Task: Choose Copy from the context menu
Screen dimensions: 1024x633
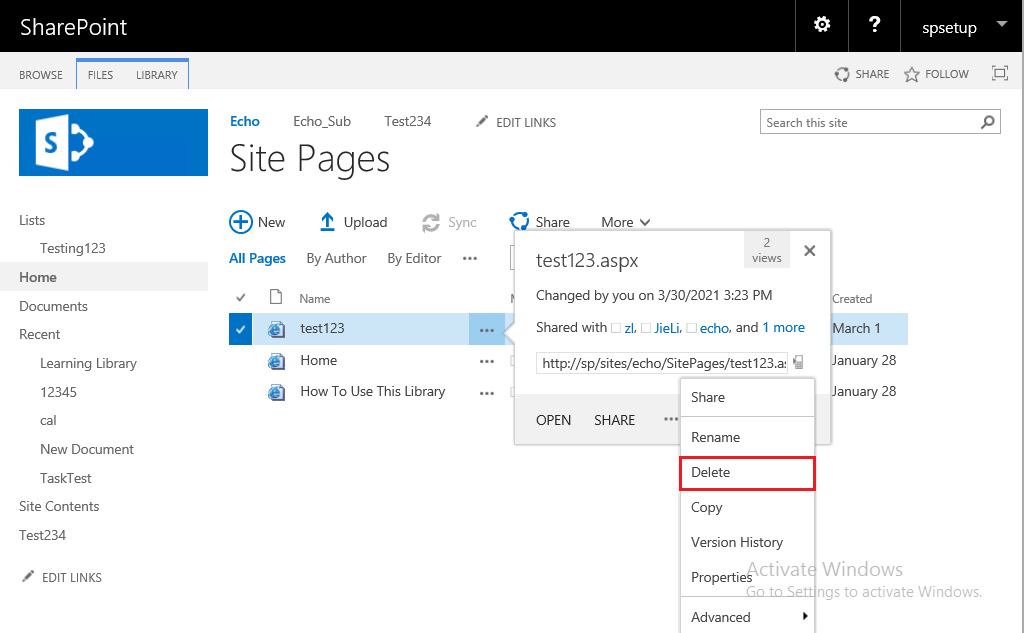Action: point(747,508)
